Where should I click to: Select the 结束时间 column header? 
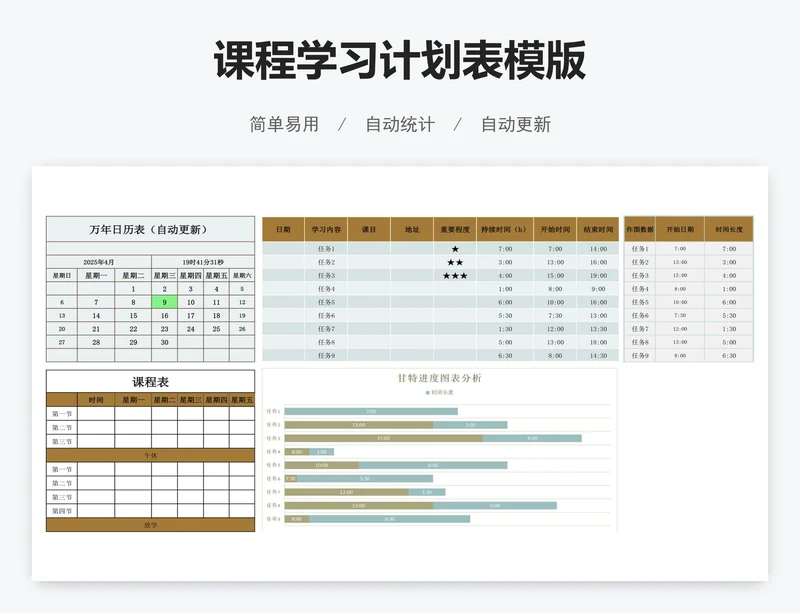click(598, 229)
